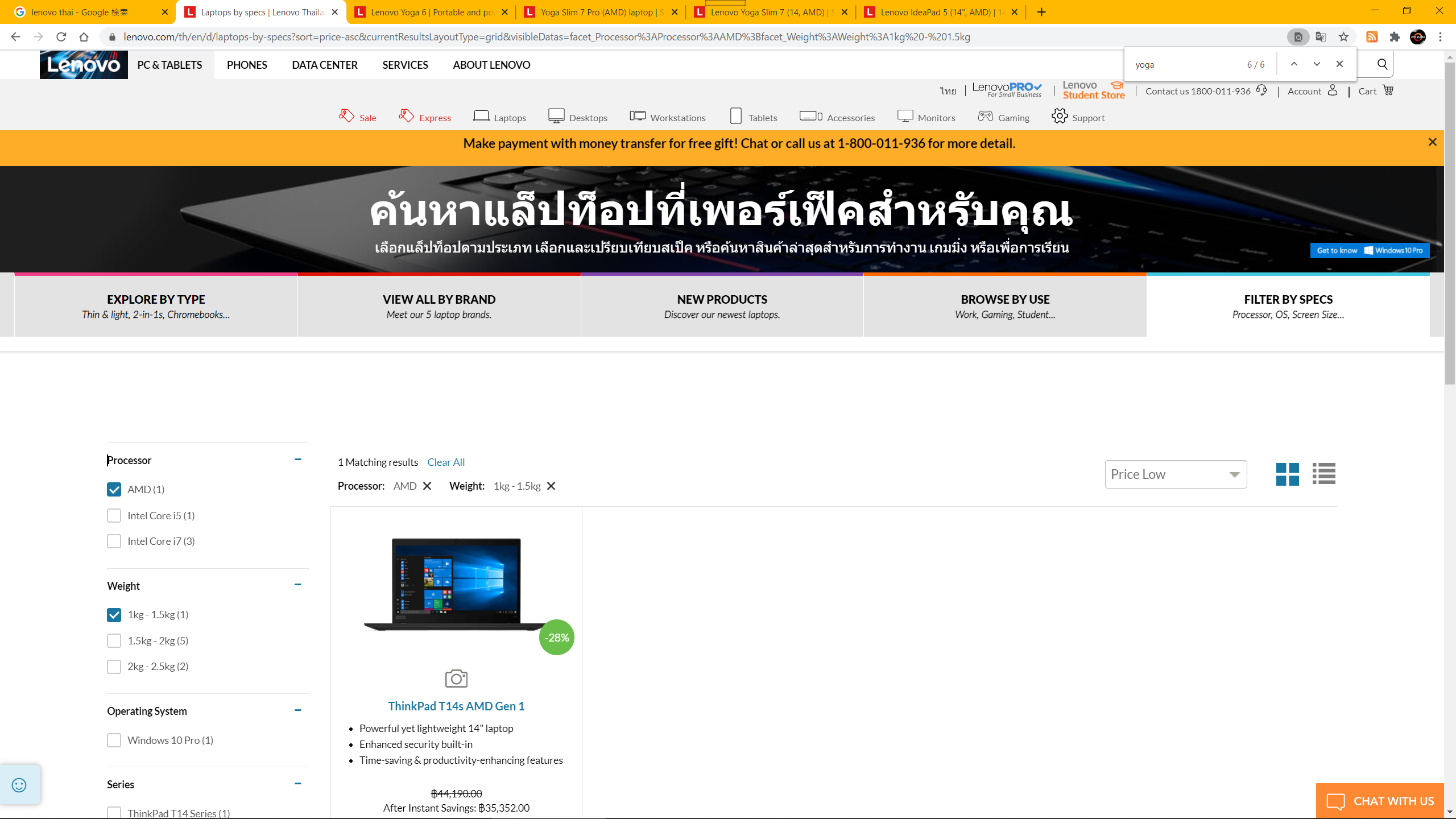1456x819 pixels.
Task: Open the Laptops category
Action: [x=499, y=117]
